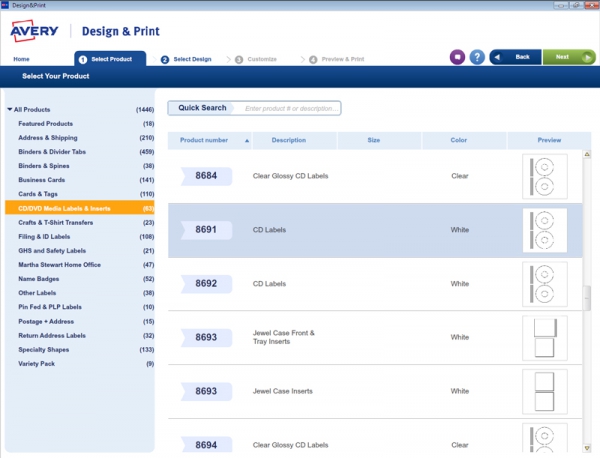Select the Binders & Divider Tabs category
Image resolution: width=600 pixels, height=458 pixels.
pos(80,152)
